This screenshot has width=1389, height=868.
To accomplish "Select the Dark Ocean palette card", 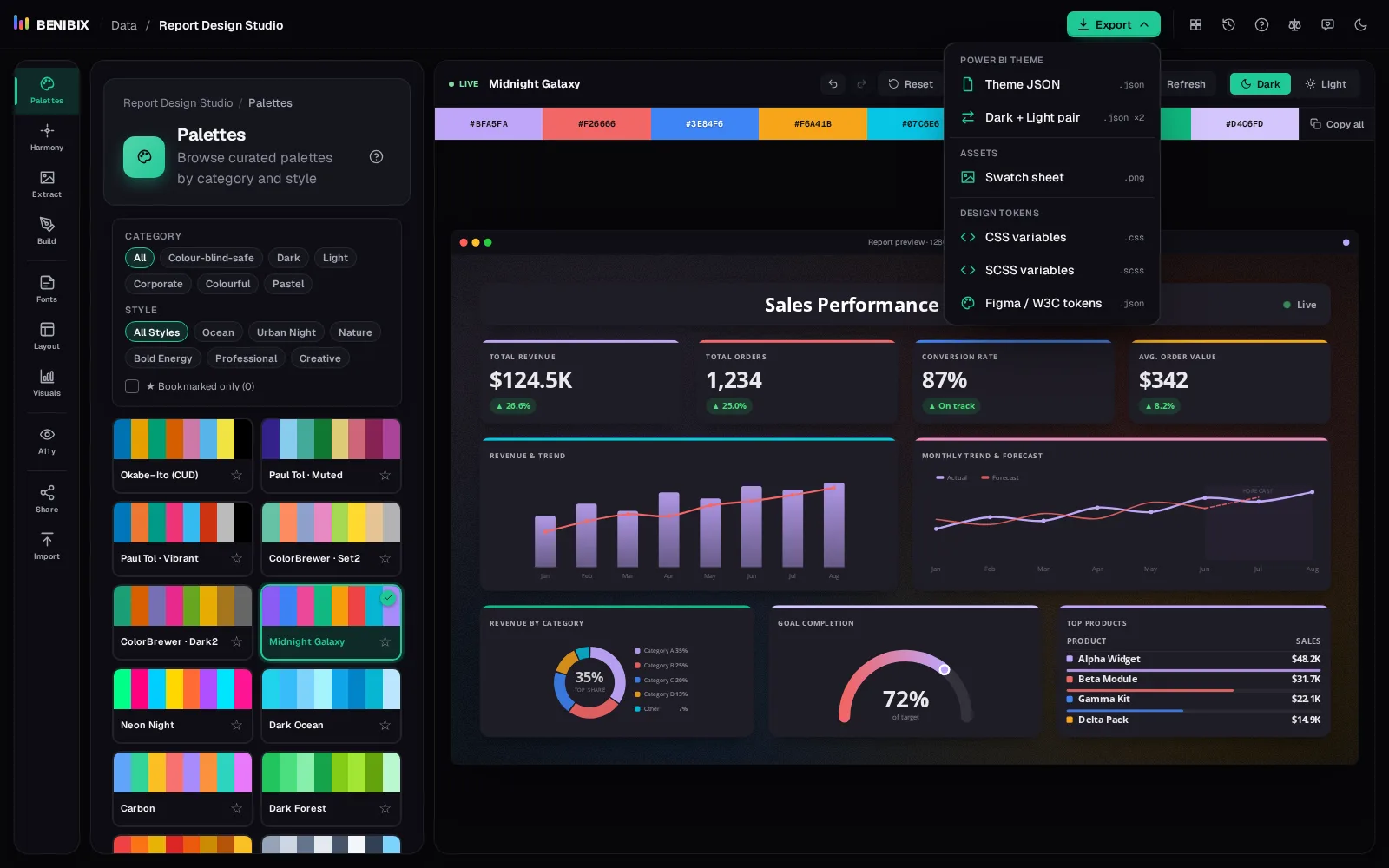I will click(331, 706).
